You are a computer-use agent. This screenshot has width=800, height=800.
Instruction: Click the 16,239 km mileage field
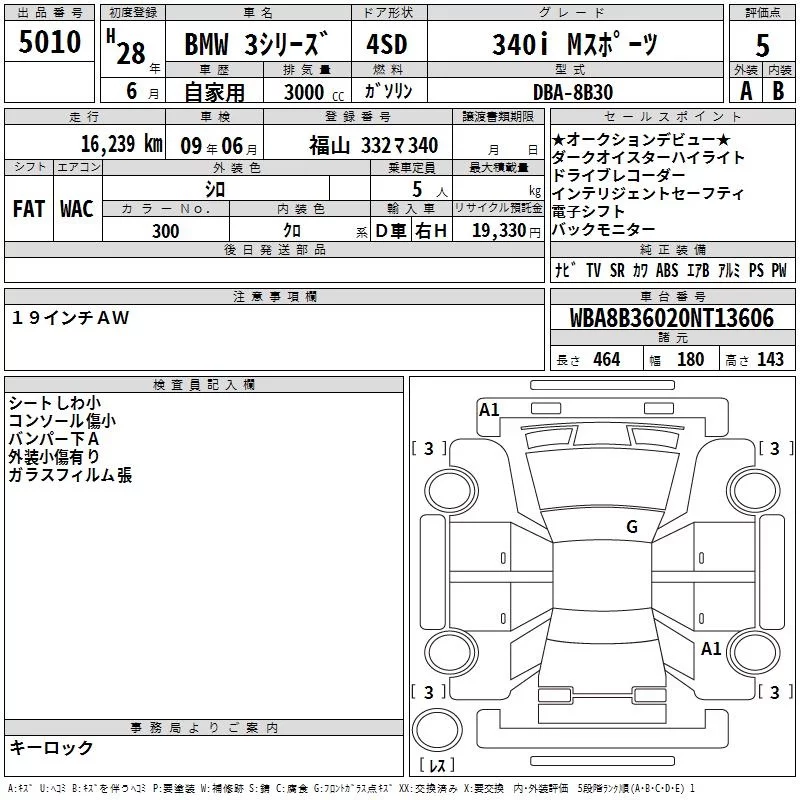click(83, 145)
